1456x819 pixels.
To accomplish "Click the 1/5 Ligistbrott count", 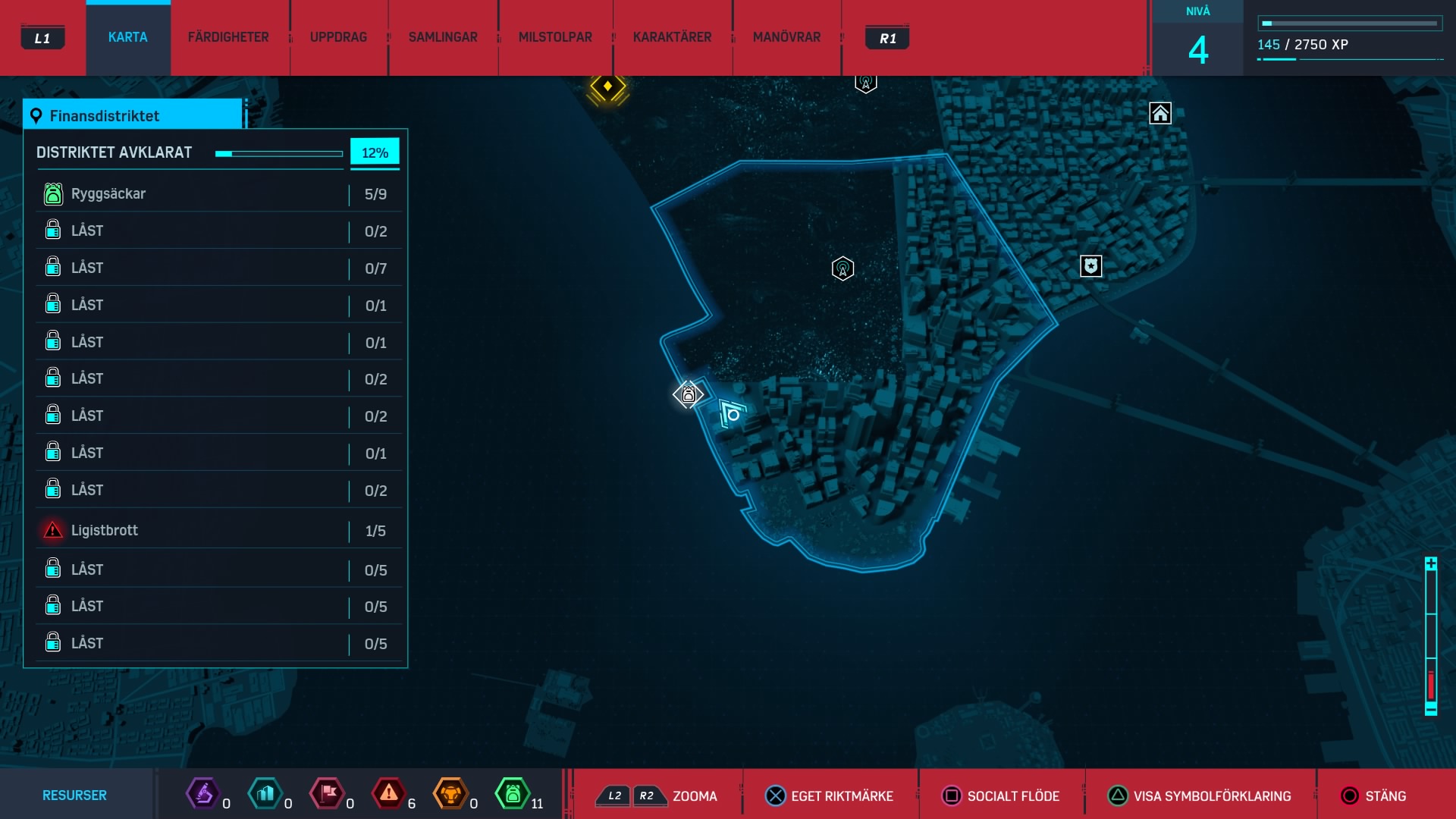I will click(x=375, y=531).
